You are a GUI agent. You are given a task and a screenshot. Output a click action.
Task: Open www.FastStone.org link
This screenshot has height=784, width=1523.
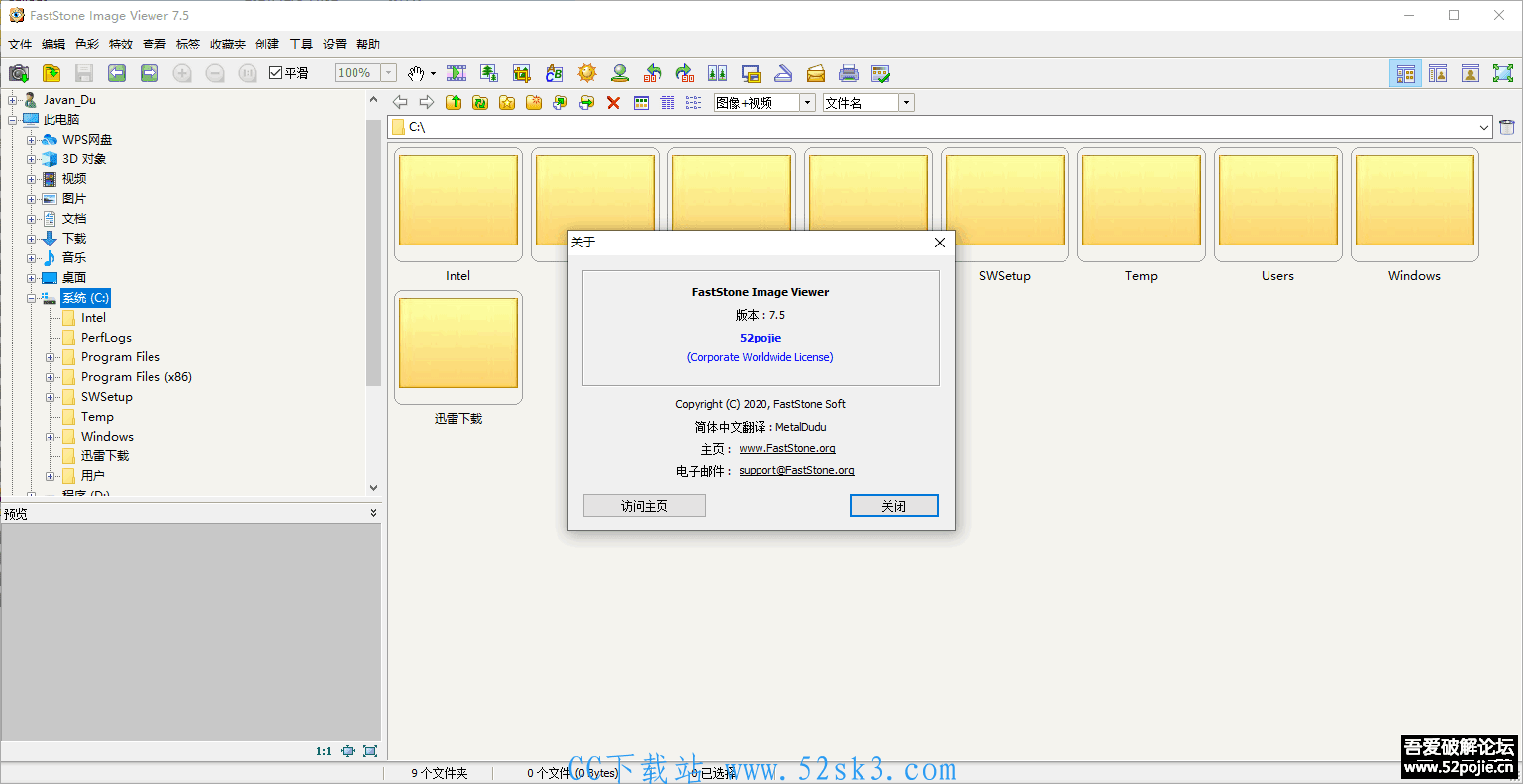click(787, 448)
